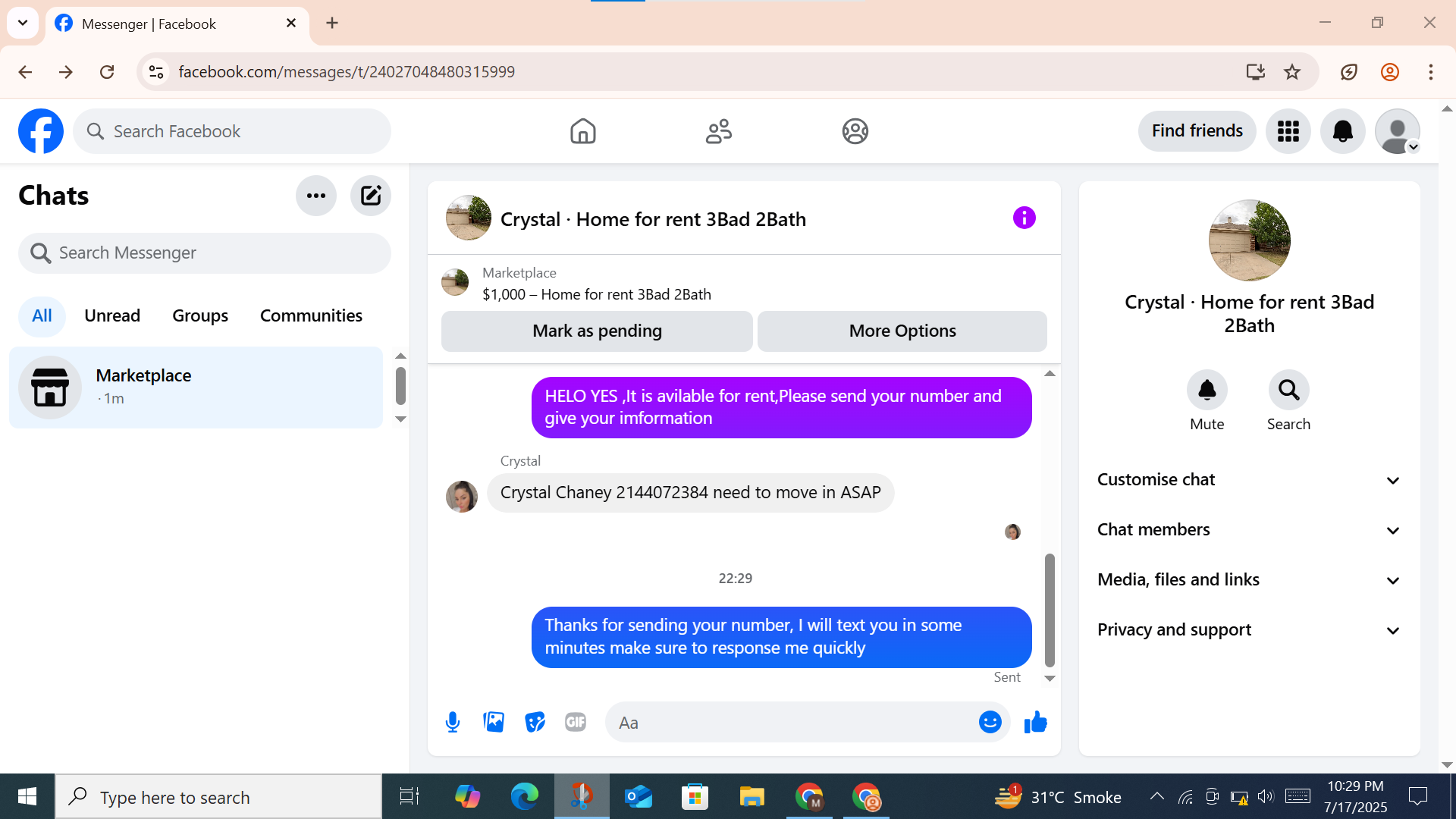Screen dimensions: 1456x819
Task: Click the browser address bar URL
Action: point(347,72)
